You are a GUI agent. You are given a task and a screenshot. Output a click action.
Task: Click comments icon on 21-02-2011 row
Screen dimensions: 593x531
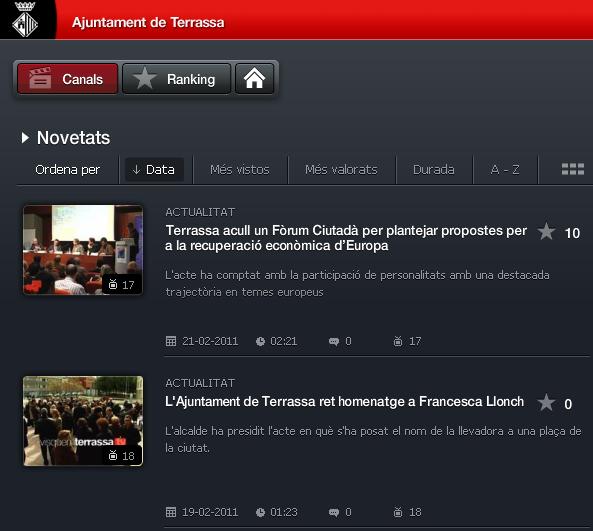334,342
